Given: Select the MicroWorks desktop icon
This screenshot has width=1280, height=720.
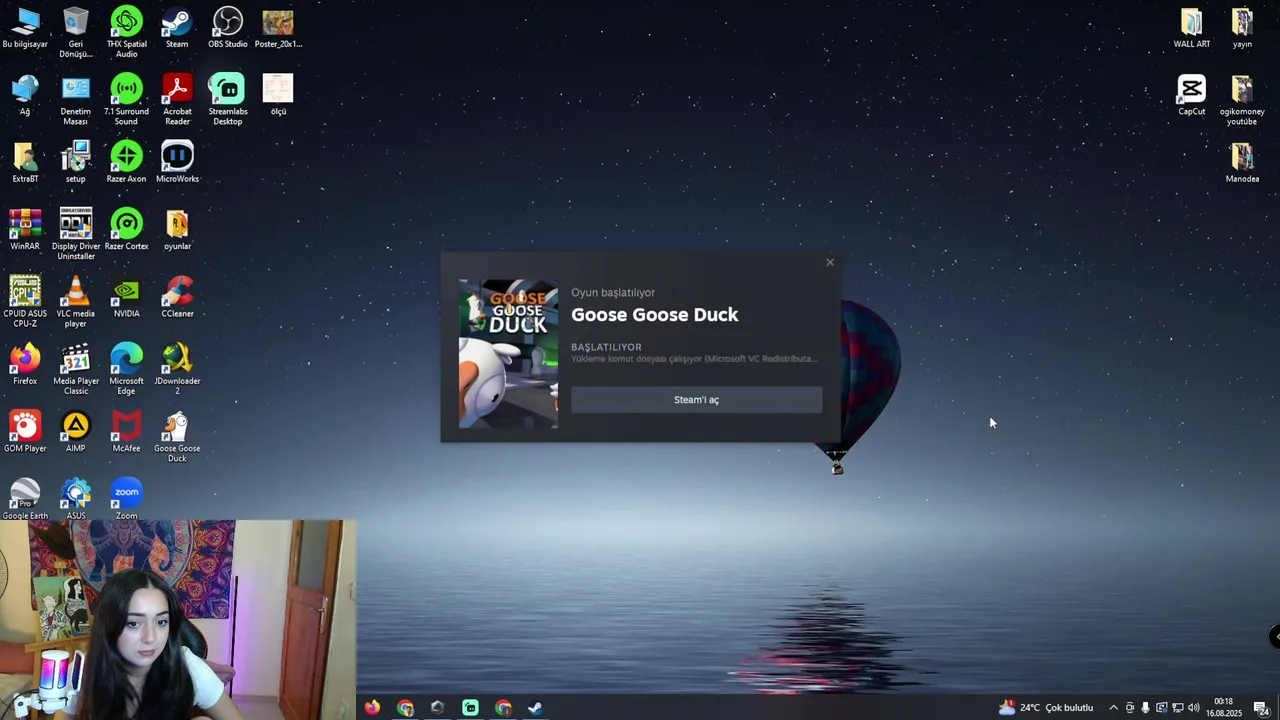Looking at the screenshot, I should [x=177, y=162].
